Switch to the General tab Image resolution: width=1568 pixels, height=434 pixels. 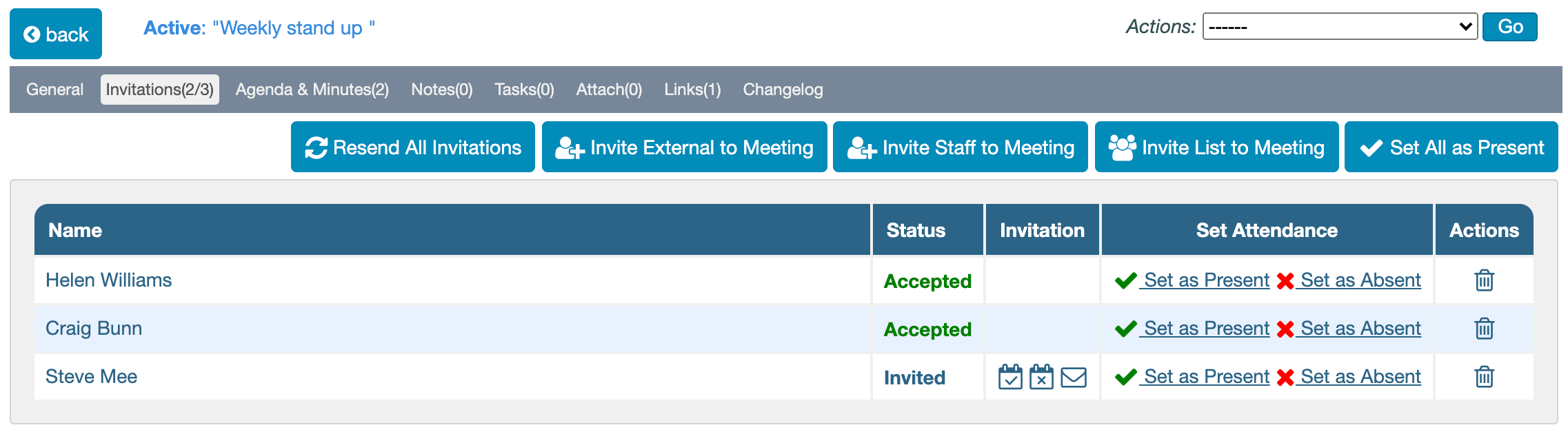click(54, 90)
